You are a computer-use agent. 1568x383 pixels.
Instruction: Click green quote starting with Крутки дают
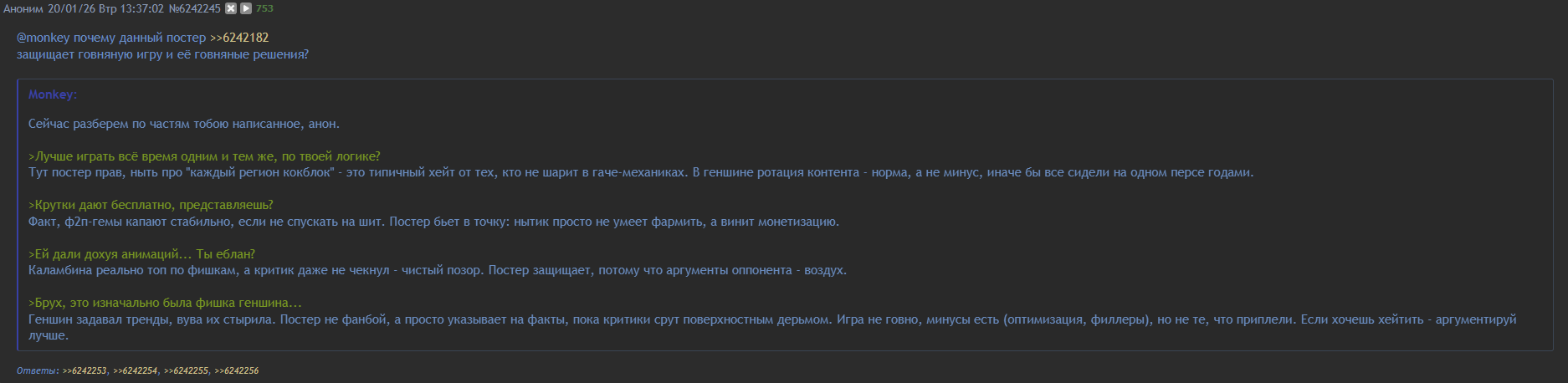click(x=151, y=205)
